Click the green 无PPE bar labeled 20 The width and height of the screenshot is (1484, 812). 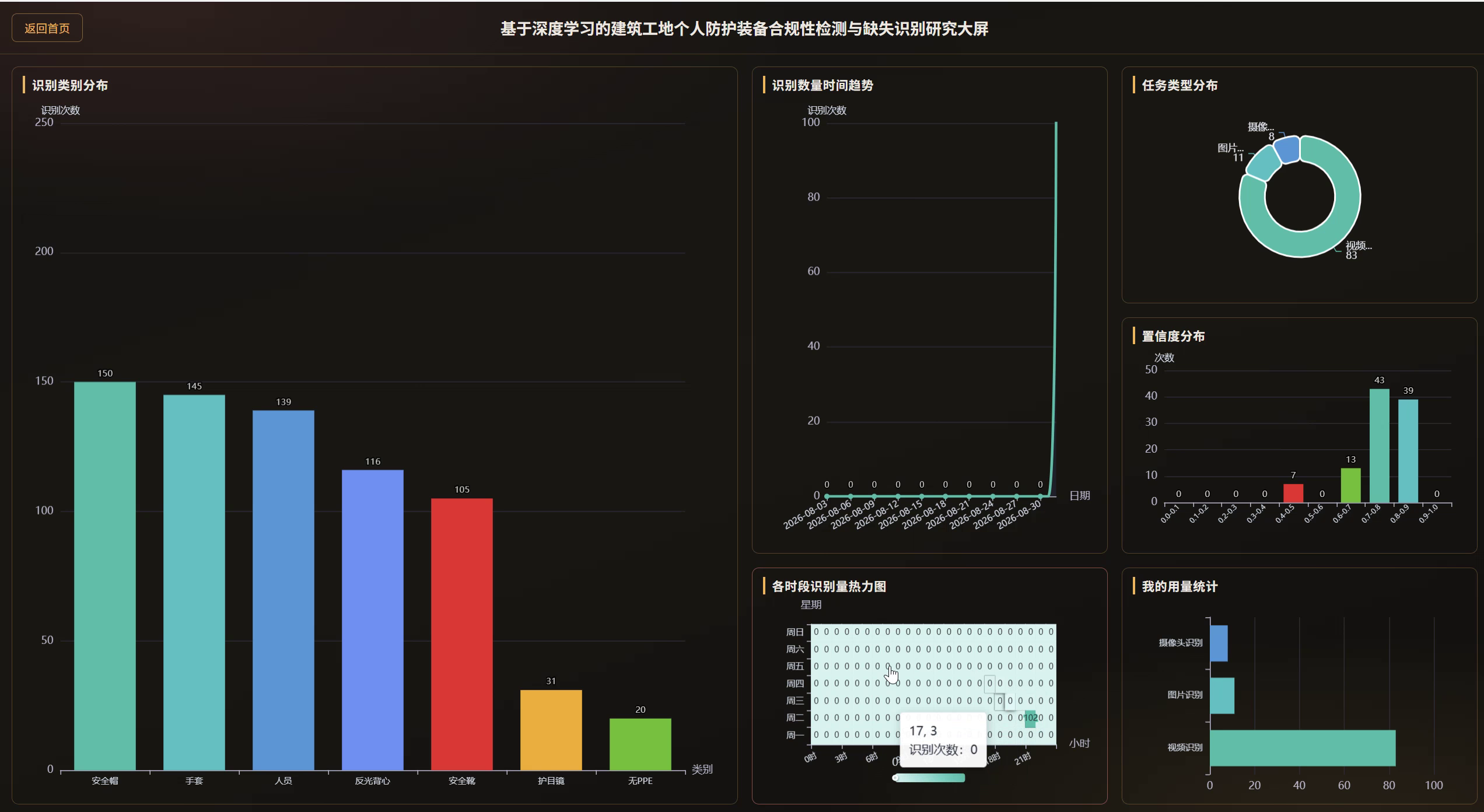click(x=640, y=744)
